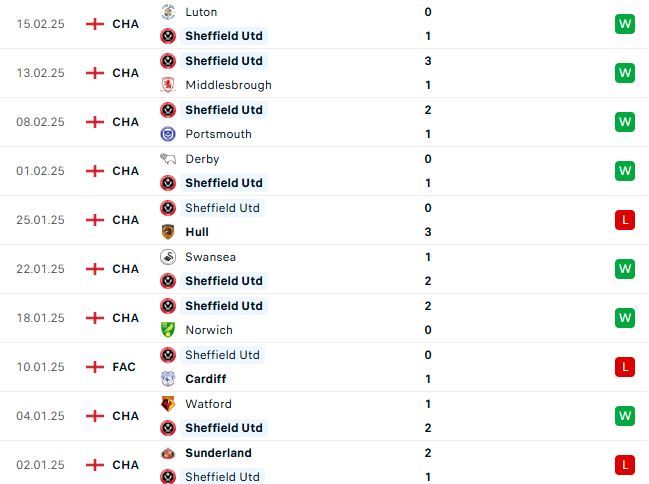Viewport: 649px width, 484px height.
Task: Click the Swansea swan crest icon
Action: 168,257
